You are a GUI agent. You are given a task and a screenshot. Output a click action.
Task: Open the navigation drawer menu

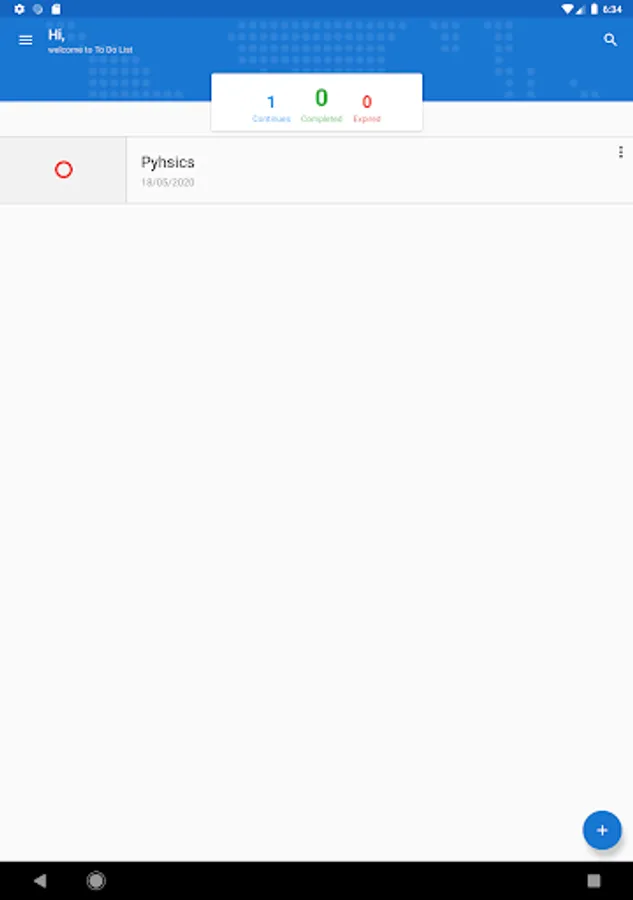tap(25, 40)
